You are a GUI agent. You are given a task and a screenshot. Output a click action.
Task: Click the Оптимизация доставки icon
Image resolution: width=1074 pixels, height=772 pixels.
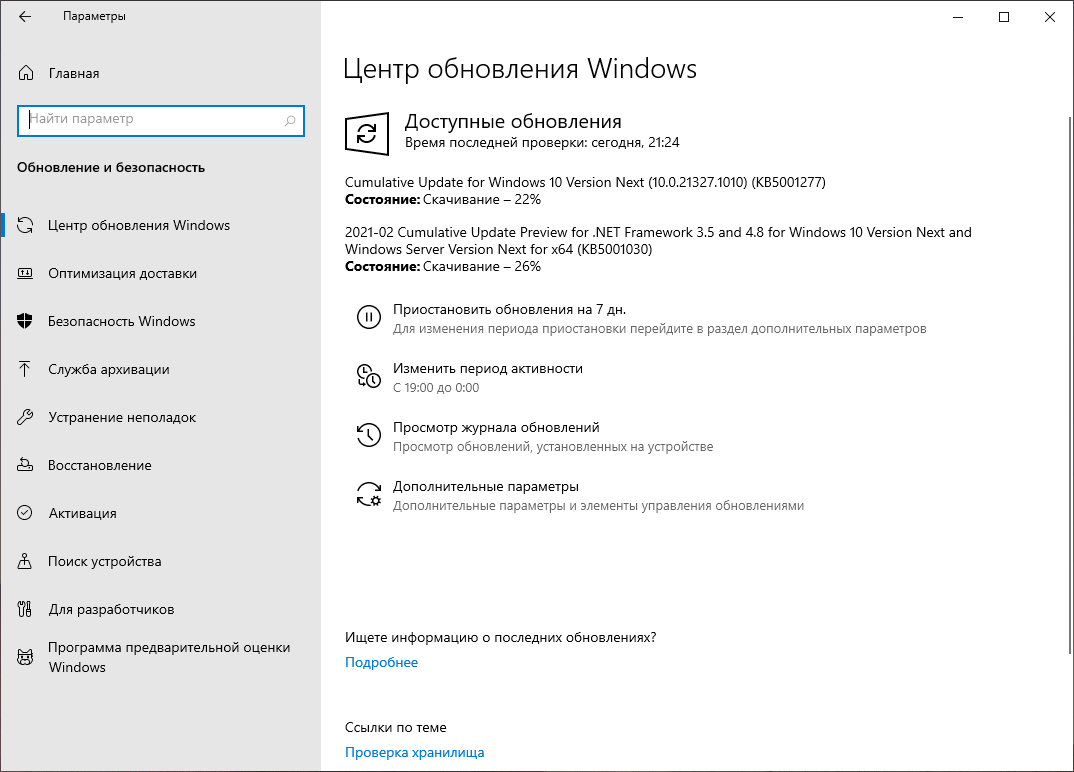[26, 273]
